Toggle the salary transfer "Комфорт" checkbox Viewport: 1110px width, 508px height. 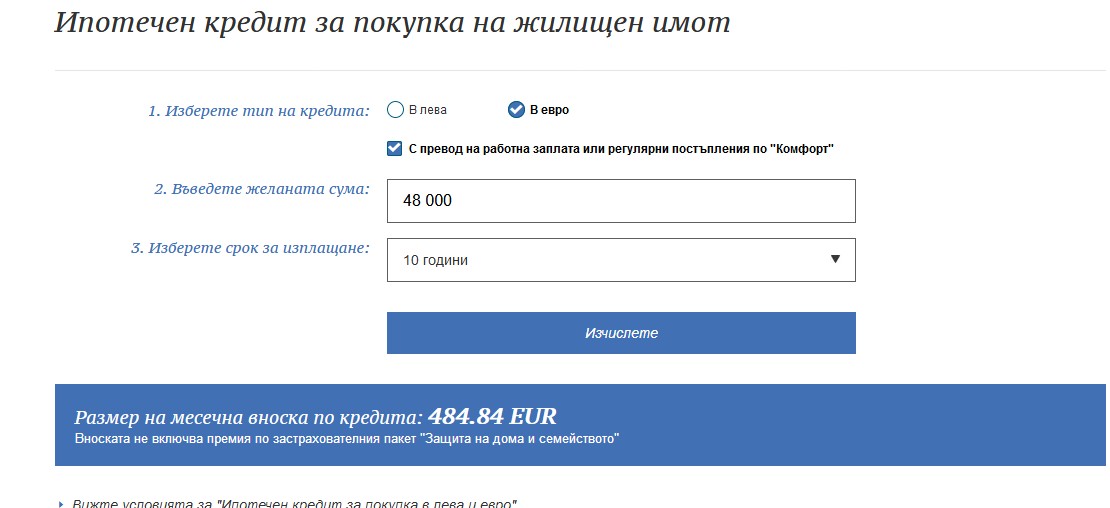(395, 149)
